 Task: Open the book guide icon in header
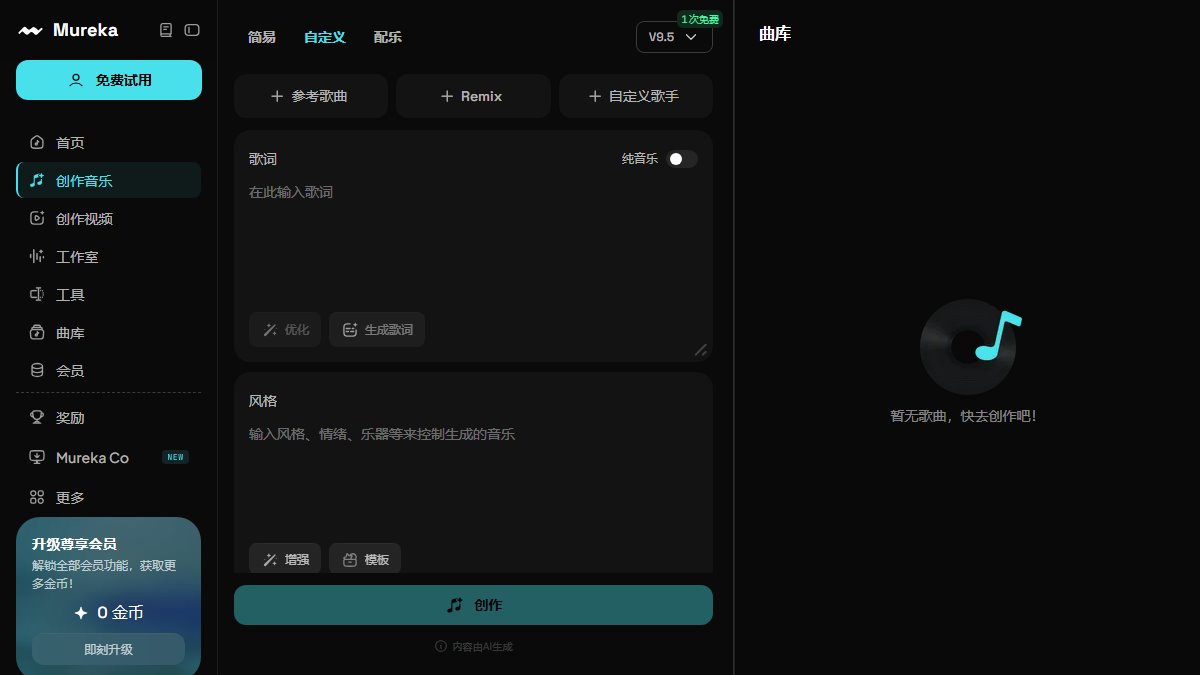(166, 30)
